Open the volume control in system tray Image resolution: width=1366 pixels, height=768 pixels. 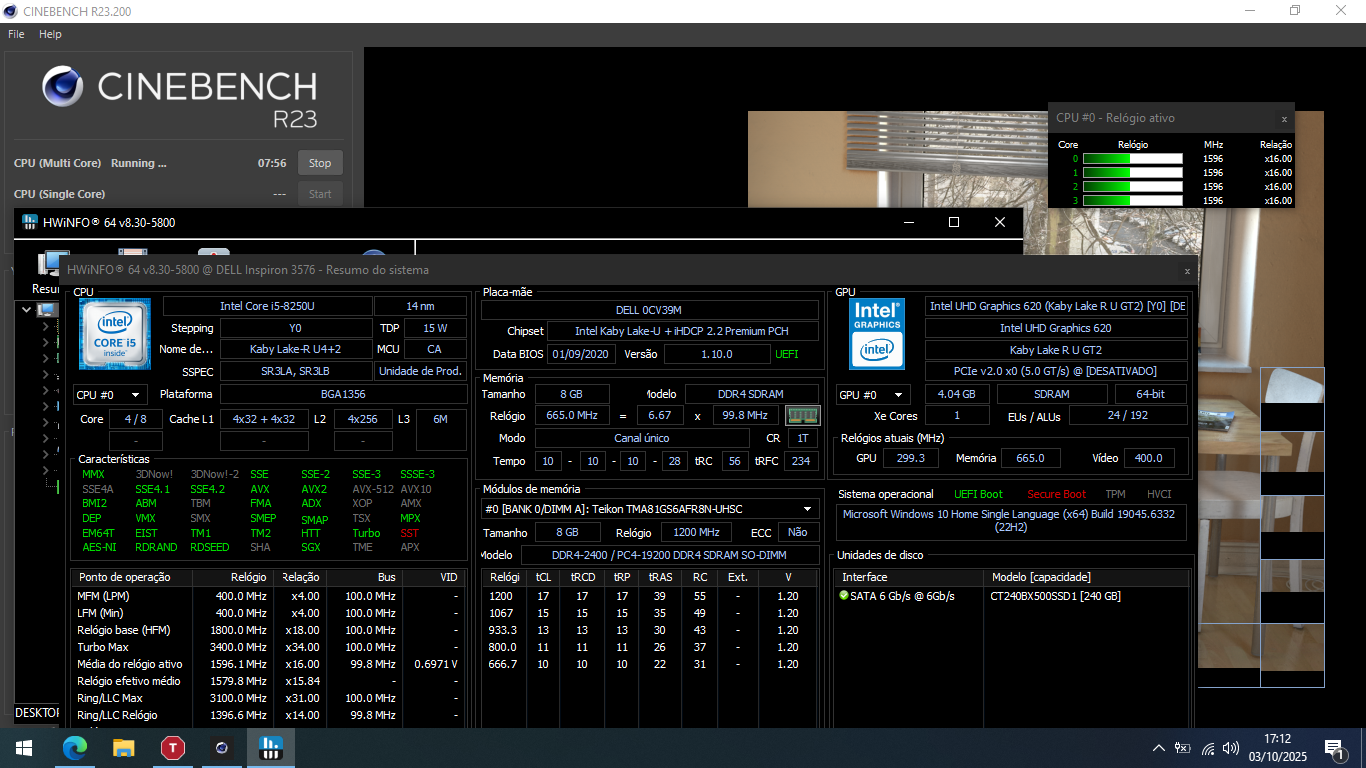point(1231,748)
